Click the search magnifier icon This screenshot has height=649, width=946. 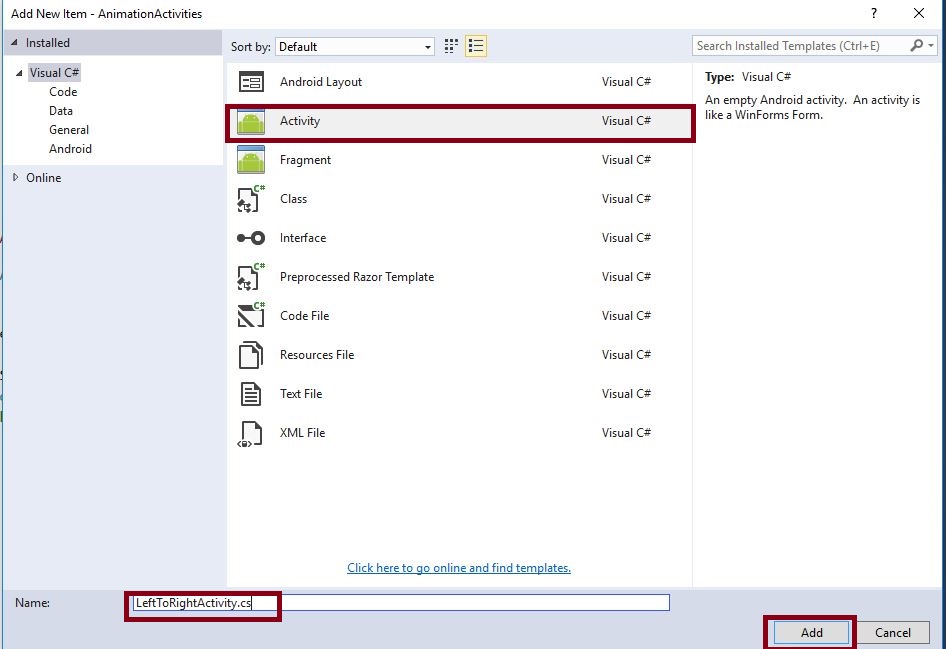tap(916, 45)
